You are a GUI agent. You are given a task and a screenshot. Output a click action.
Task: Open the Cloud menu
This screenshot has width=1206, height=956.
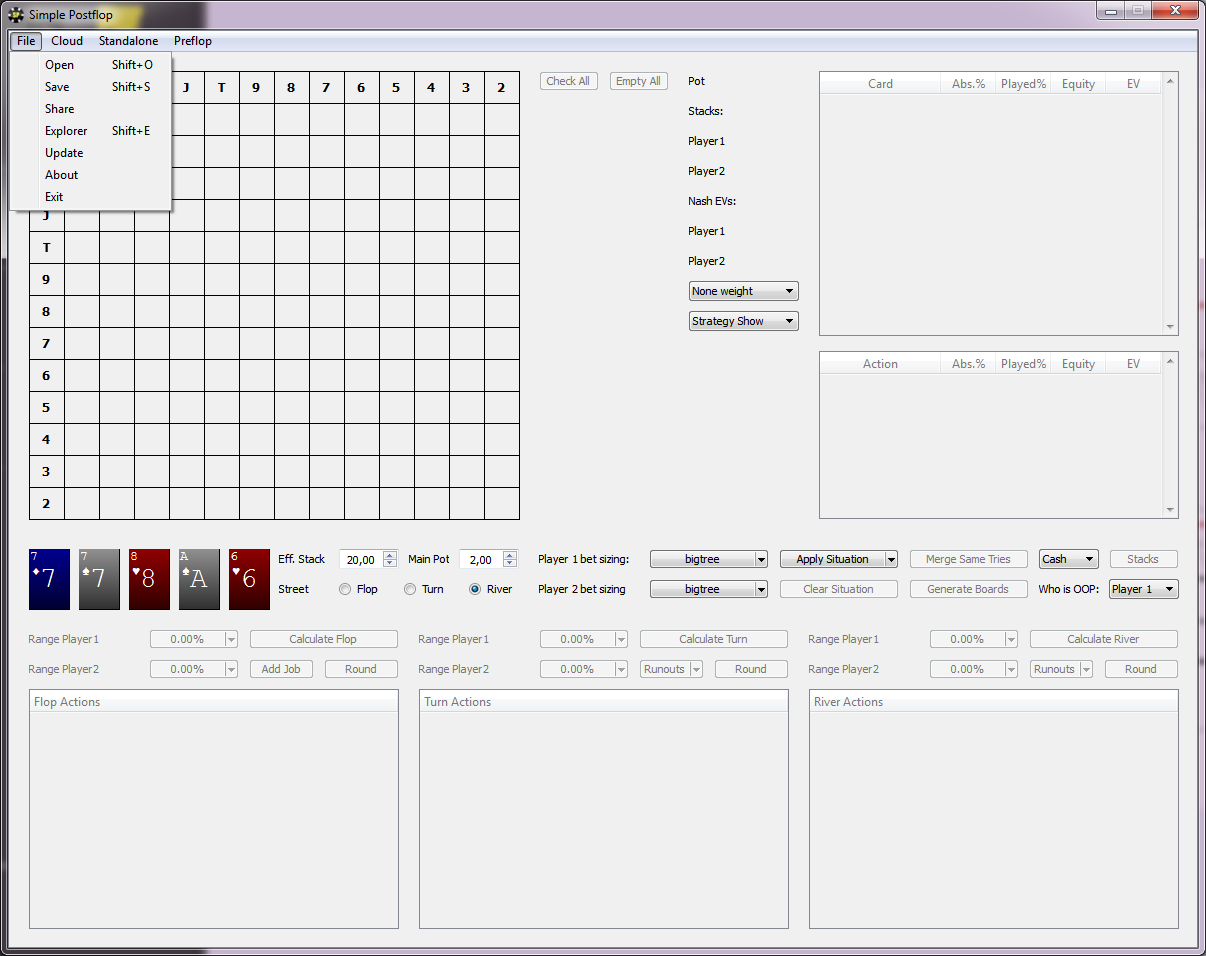[x=67, y=41]
